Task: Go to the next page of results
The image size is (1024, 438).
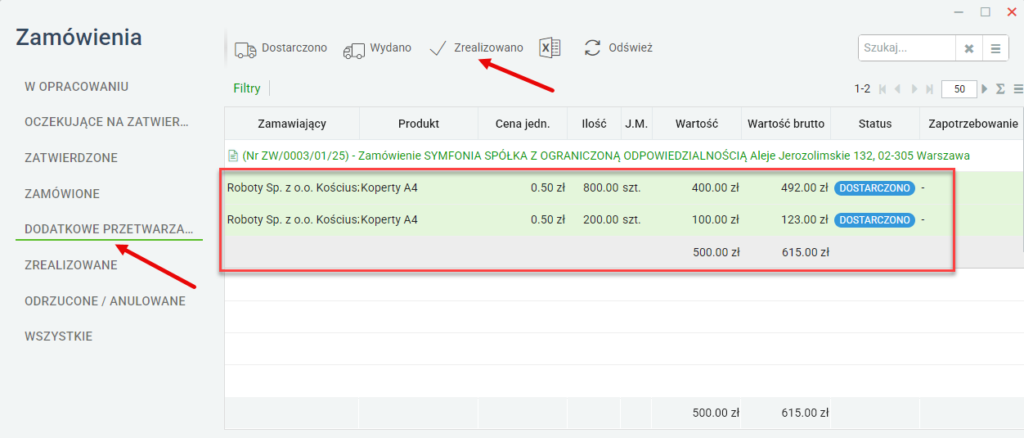Action: [914, 89]
